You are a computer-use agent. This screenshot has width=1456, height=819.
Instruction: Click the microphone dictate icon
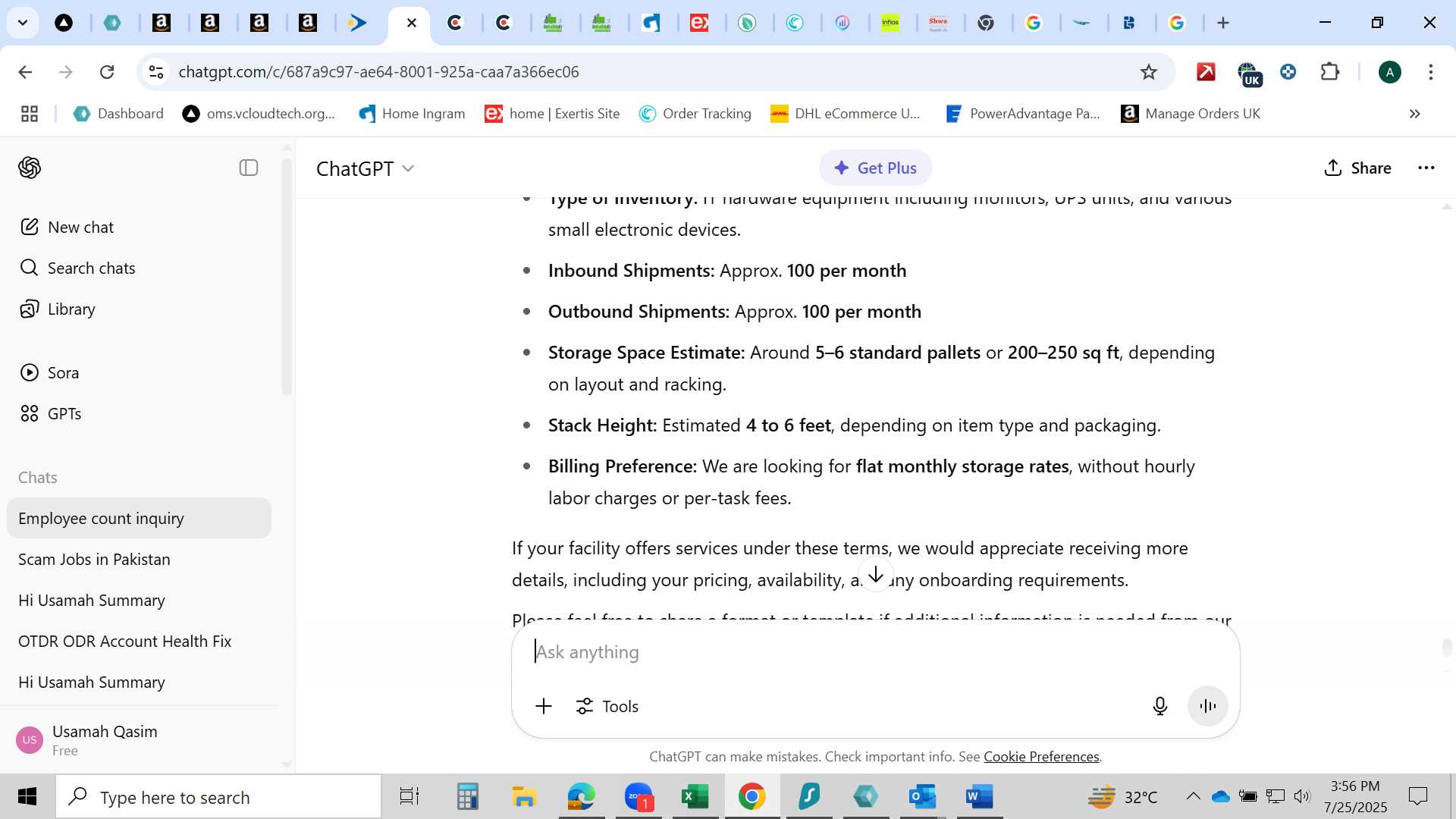coord(1160,706)
